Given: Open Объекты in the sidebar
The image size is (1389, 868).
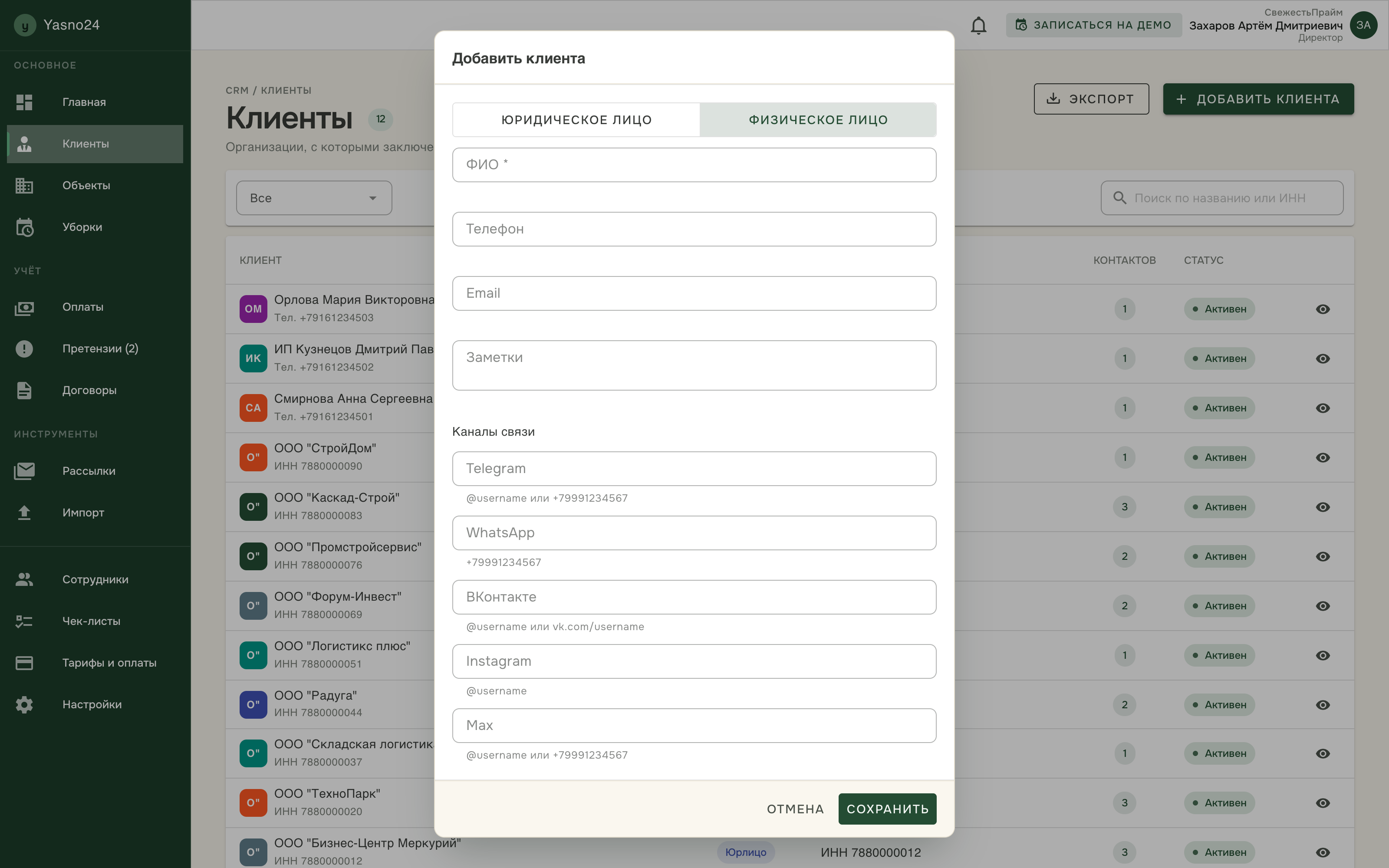Looking at the screenshot, I should coord(95,185).
